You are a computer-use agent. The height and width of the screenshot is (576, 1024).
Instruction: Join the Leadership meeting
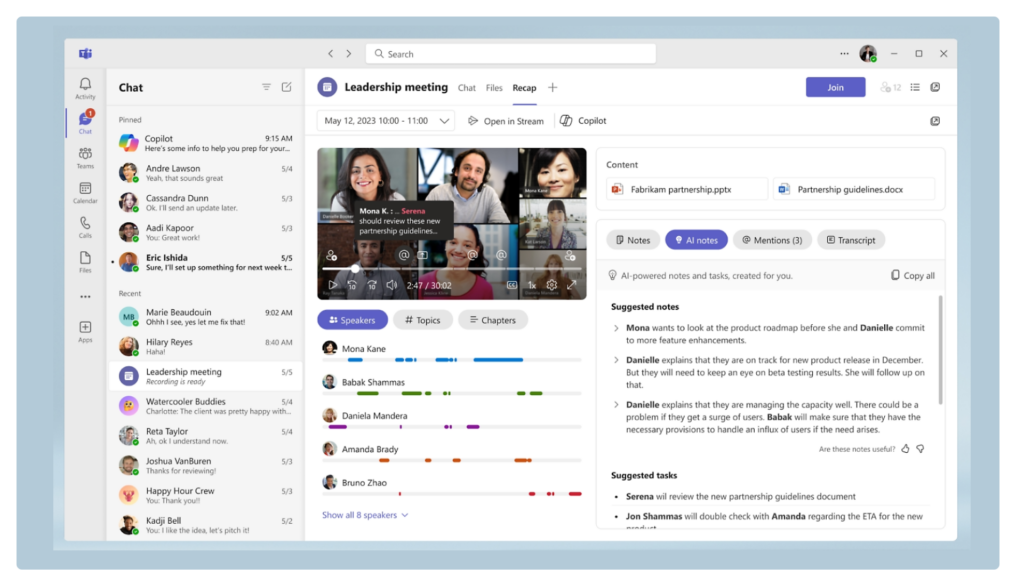[835, 87]
